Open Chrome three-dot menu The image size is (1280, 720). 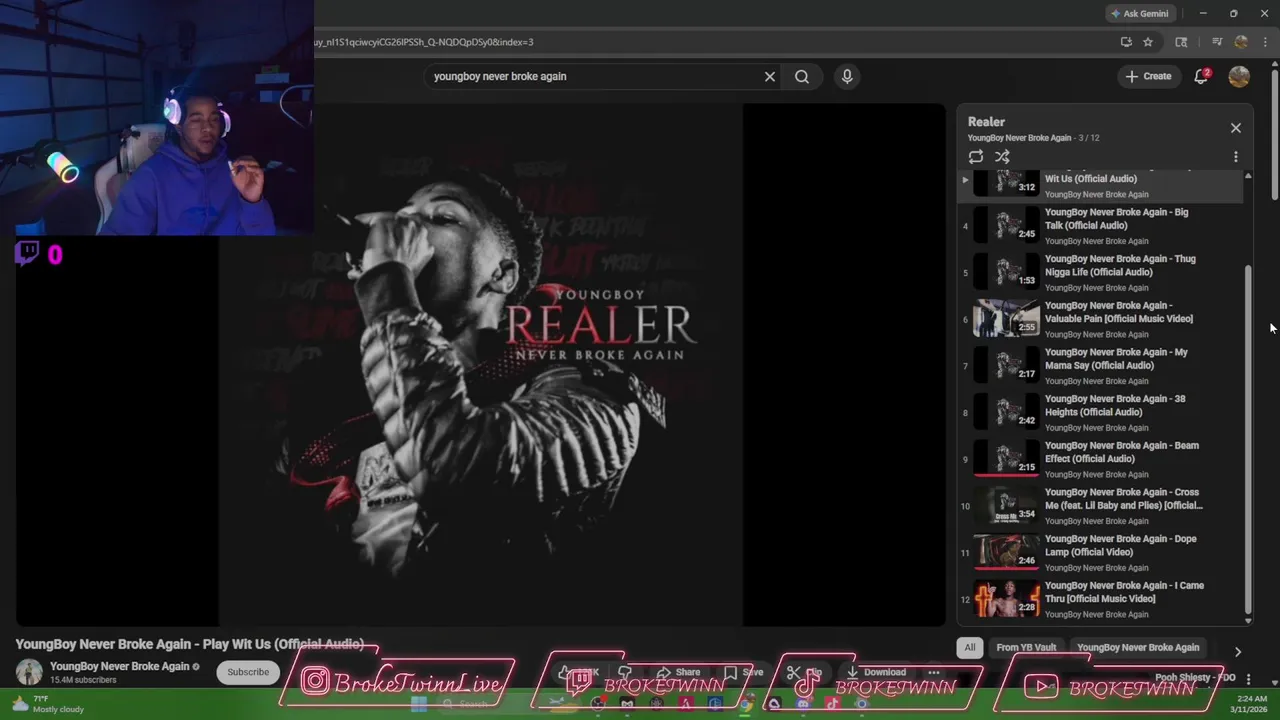[x=1265, y=42]
